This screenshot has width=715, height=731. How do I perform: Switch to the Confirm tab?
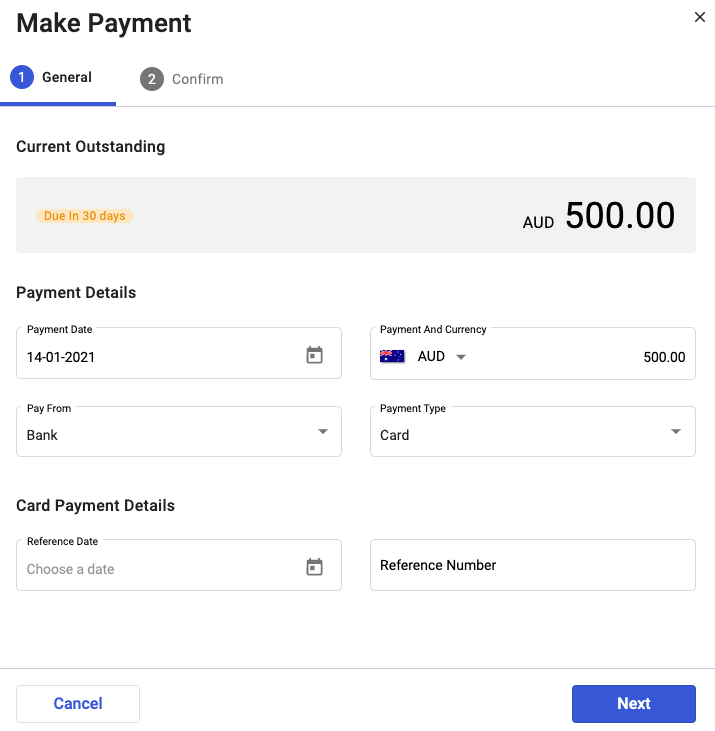click(182, 79)
